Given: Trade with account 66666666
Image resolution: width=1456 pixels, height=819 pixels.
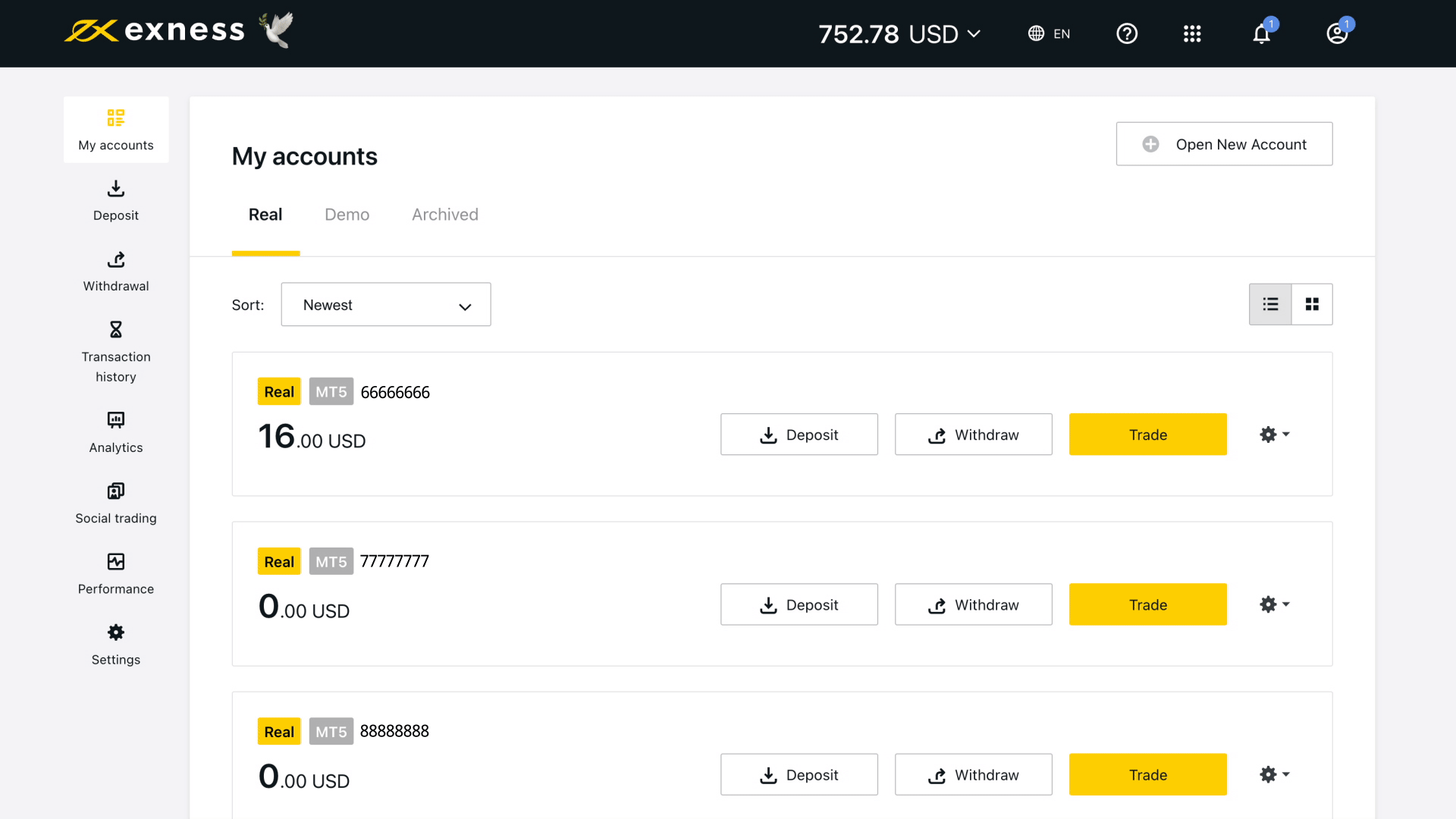Looking at the screenshot, I should 1148,435.
